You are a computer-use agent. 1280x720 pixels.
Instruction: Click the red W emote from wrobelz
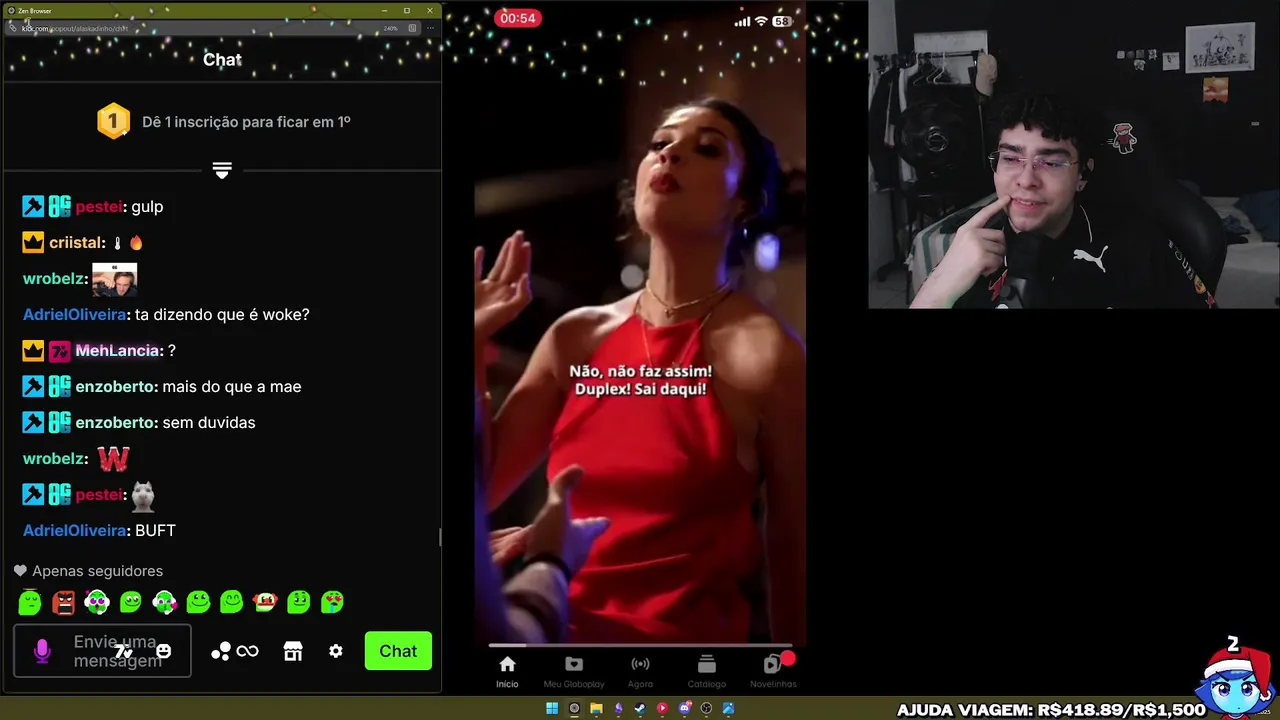pyautogui.click(x=113, y=459)
